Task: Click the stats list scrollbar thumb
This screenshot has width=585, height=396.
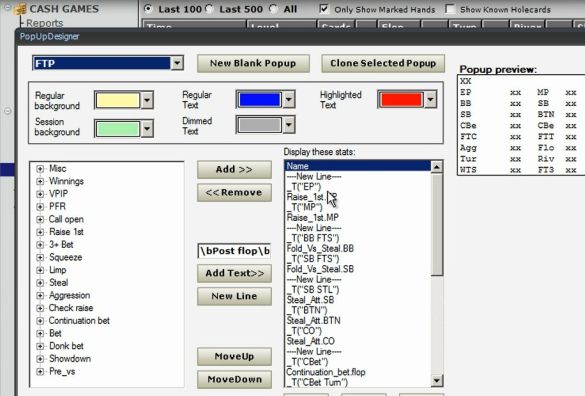Action: (x=437, y=224)
